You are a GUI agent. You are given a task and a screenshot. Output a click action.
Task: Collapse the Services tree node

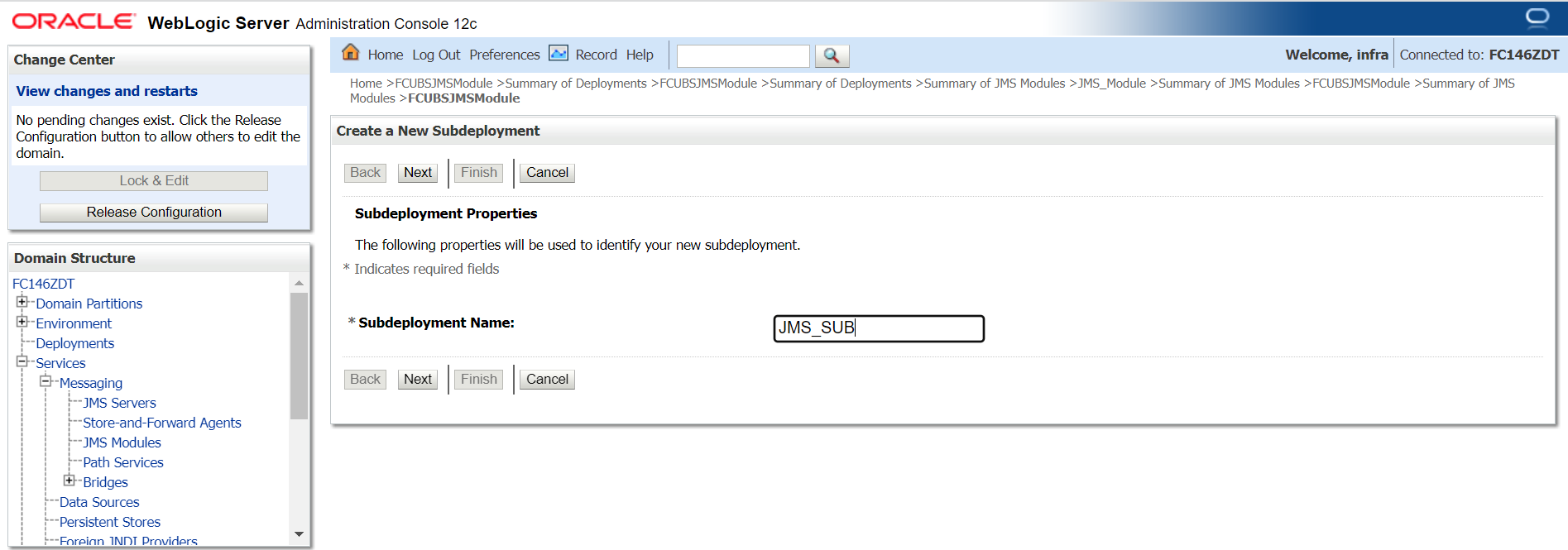[x=22, y=361]
